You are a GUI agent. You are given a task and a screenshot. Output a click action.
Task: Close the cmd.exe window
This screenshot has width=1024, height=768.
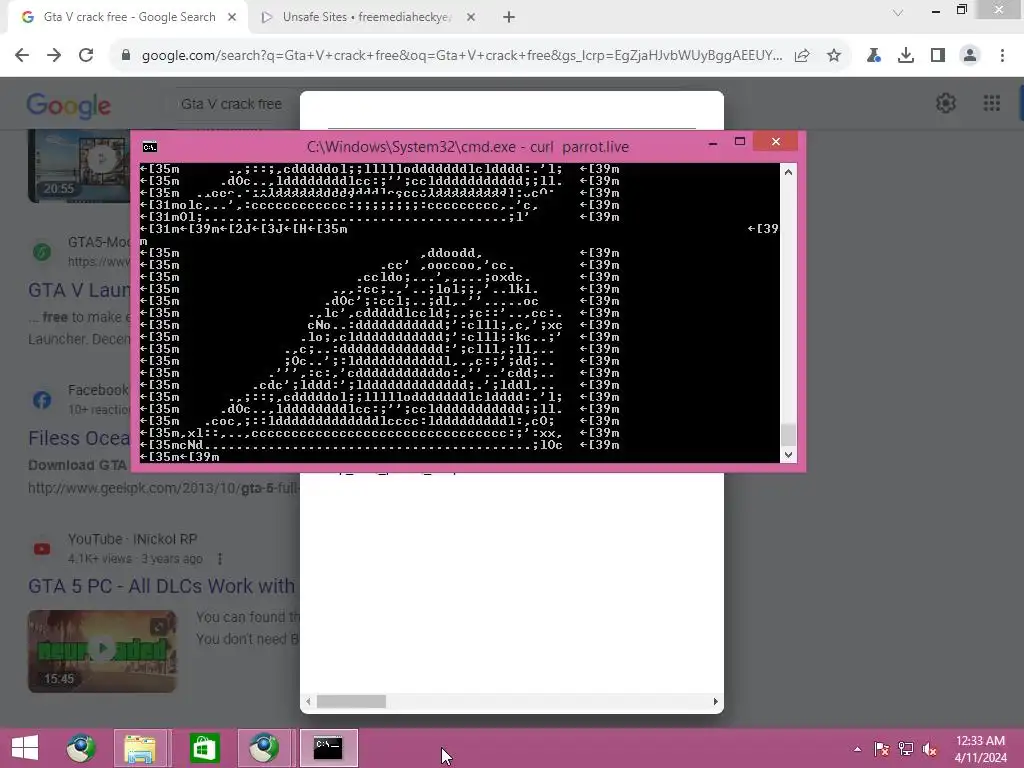pos(775,142)
